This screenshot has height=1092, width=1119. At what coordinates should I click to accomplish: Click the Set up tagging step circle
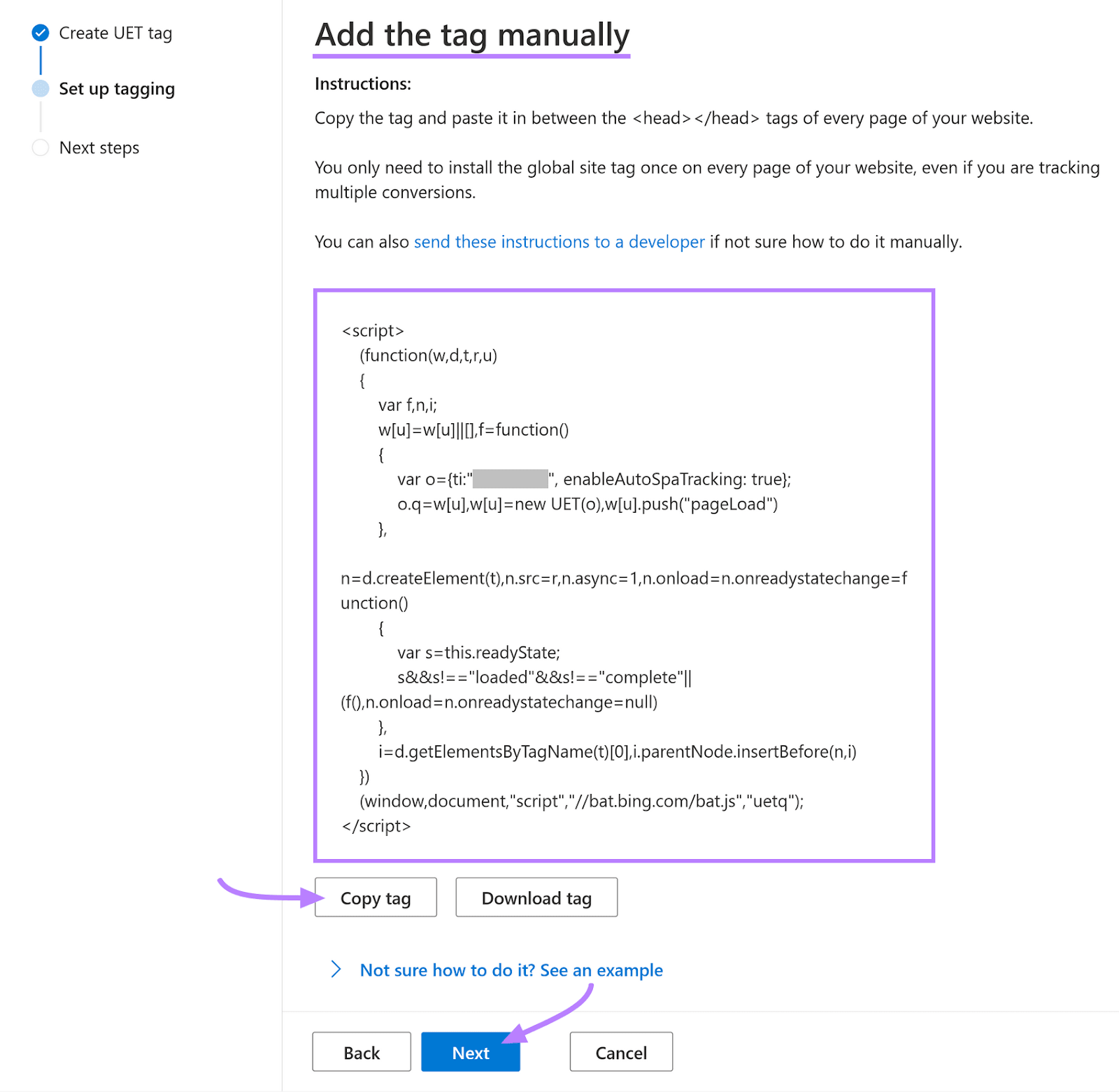41,89
